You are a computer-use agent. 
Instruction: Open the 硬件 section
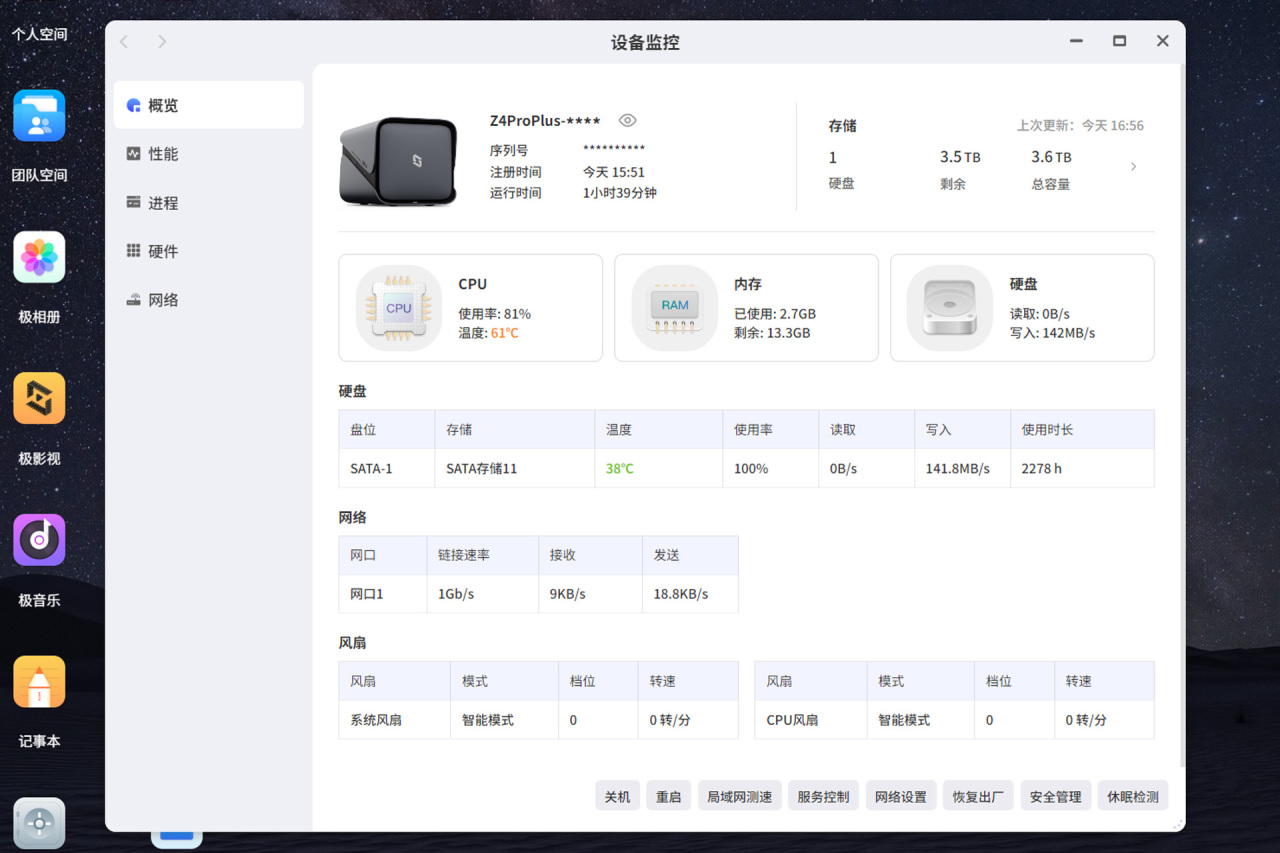208,251
